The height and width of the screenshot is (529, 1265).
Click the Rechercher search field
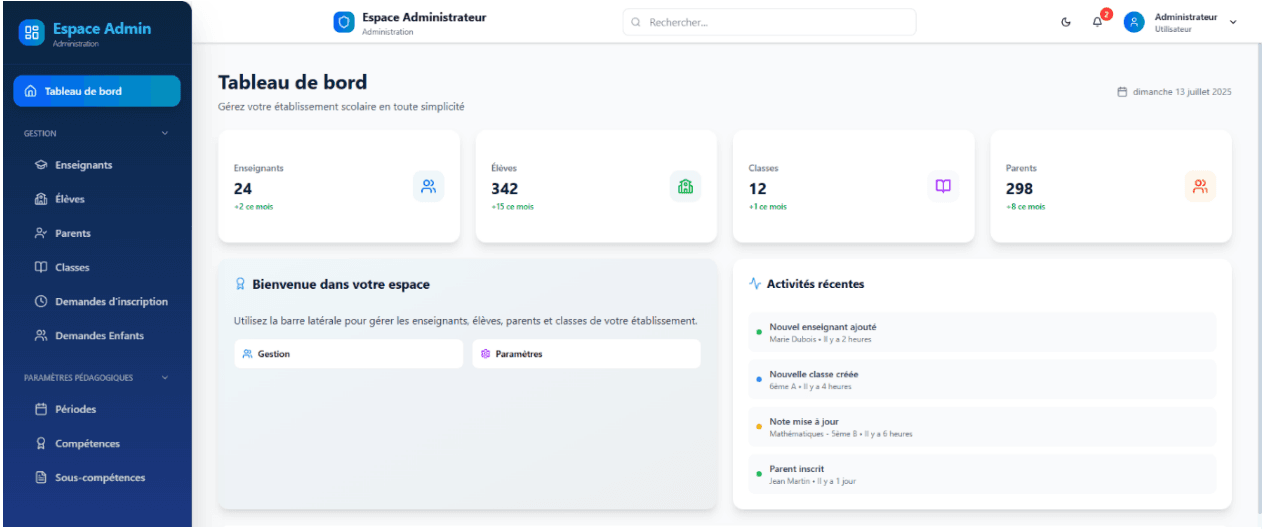coord(768,22)
